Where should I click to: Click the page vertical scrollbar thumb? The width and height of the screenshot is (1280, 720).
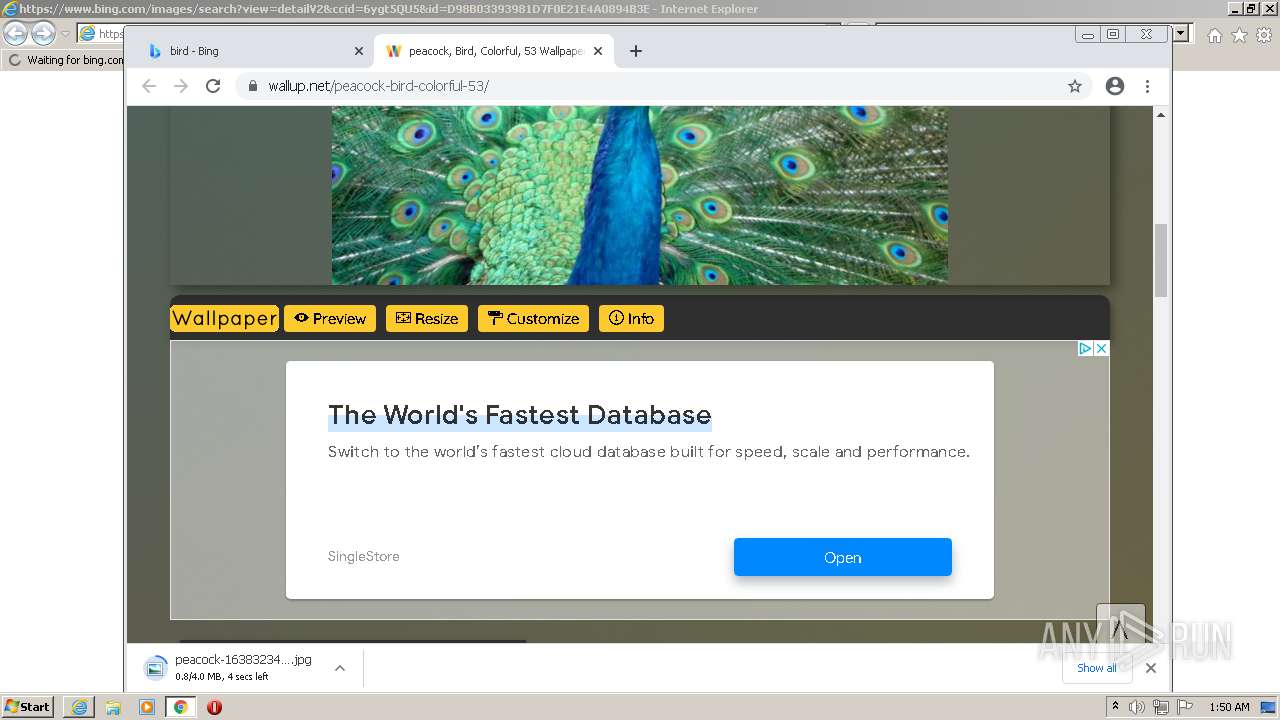1161,260
